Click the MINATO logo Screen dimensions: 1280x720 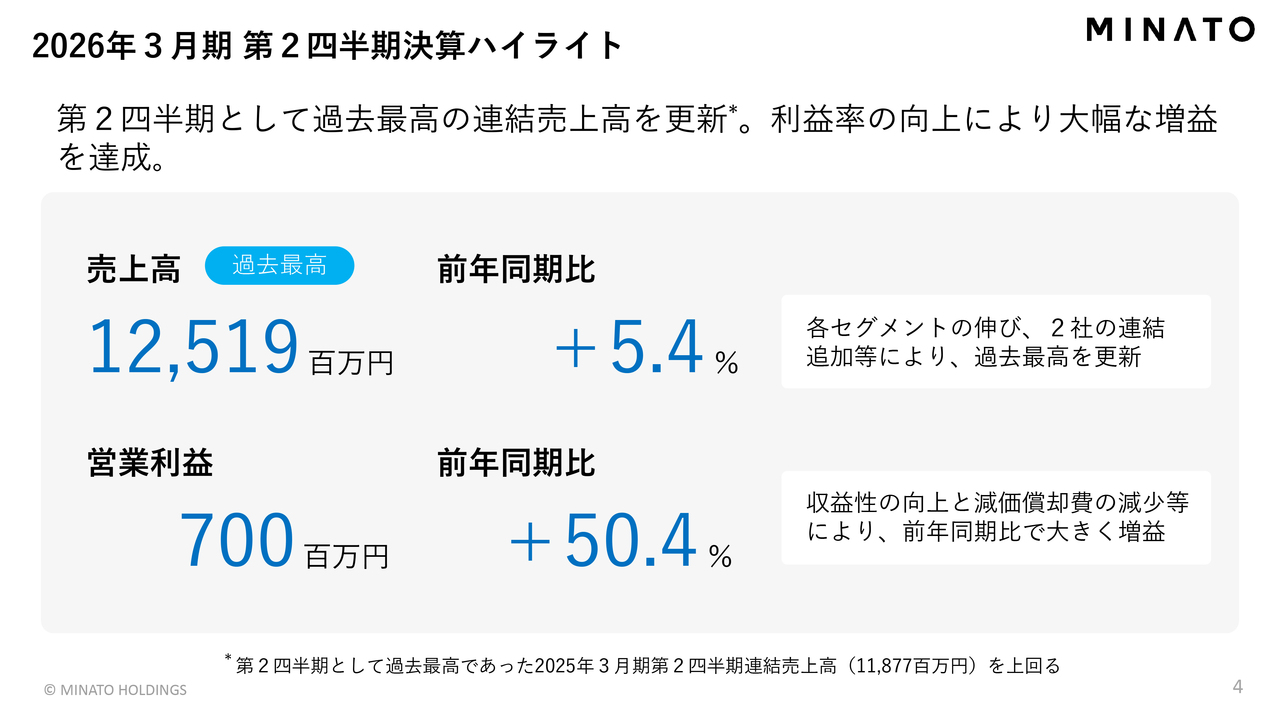point(1170,30)
